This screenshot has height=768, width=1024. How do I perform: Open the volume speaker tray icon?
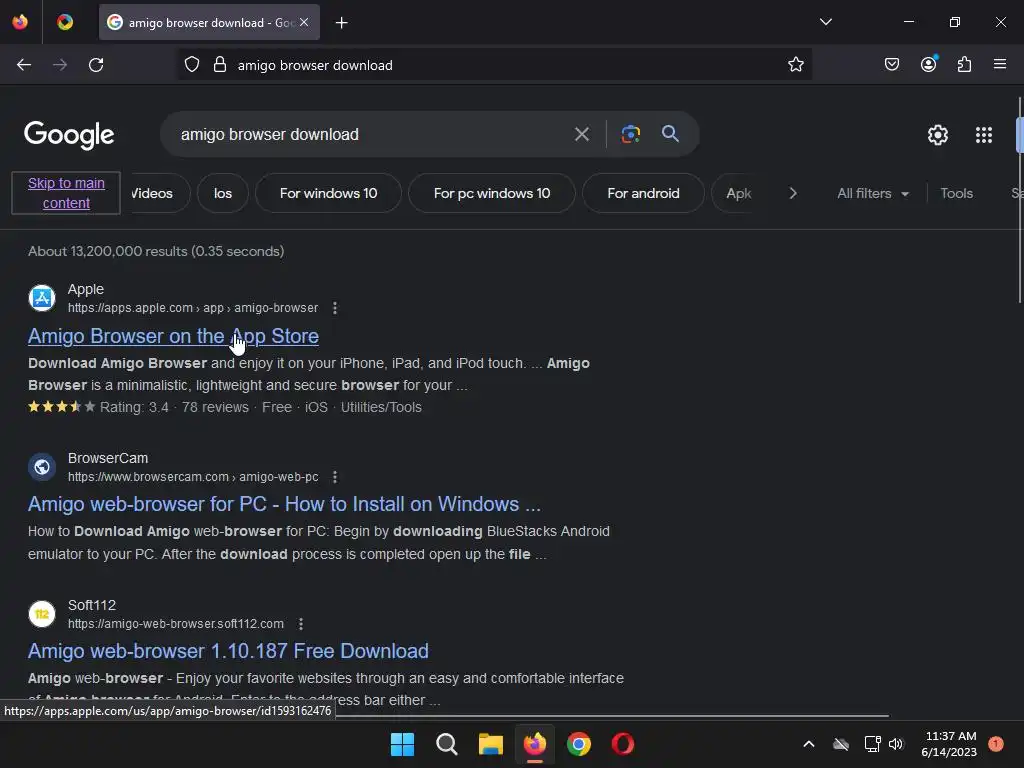[895, 744]
